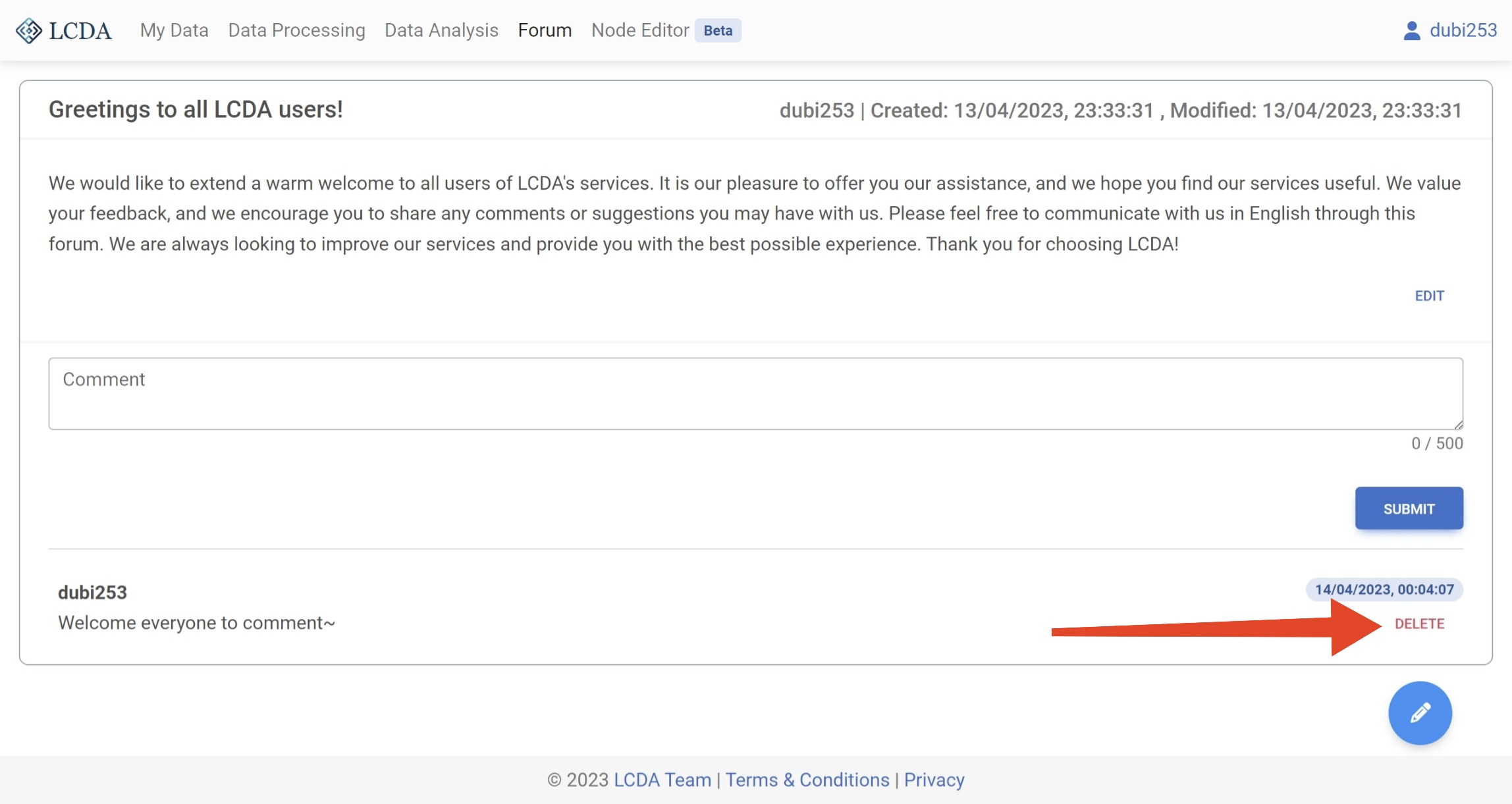The height and width of the screenshot is (804, 1512).
Task: Go to Data Processing section
Action: [x=296, y=30]
